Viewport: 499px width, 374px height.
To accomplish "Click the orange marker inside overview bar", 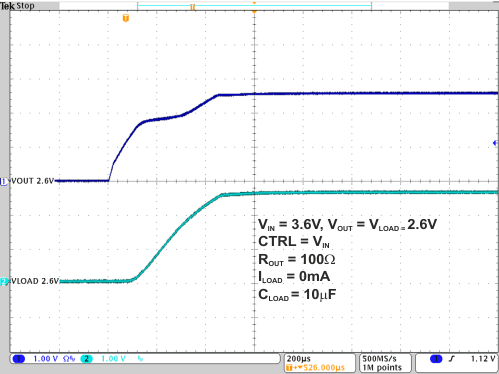I will point(192,7).
